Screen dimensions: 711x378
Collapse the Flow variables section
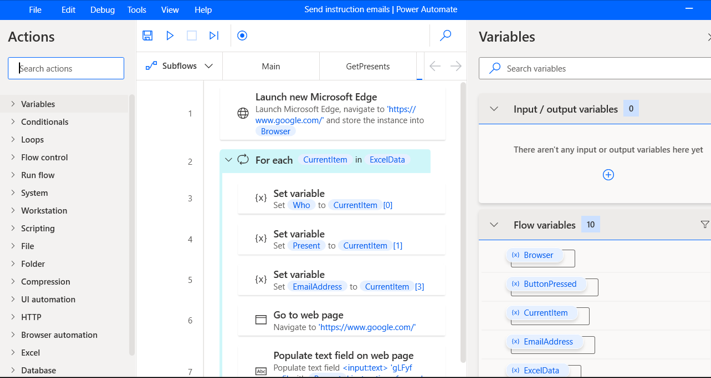point(494,225)
